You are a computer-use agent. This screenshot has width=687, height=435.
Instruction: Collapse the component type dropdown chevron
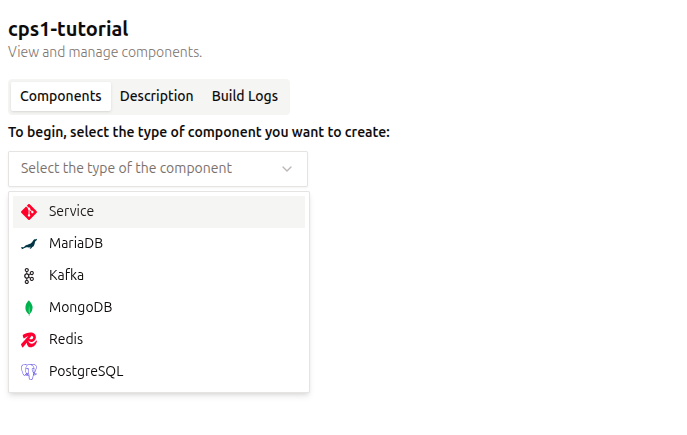287,169
